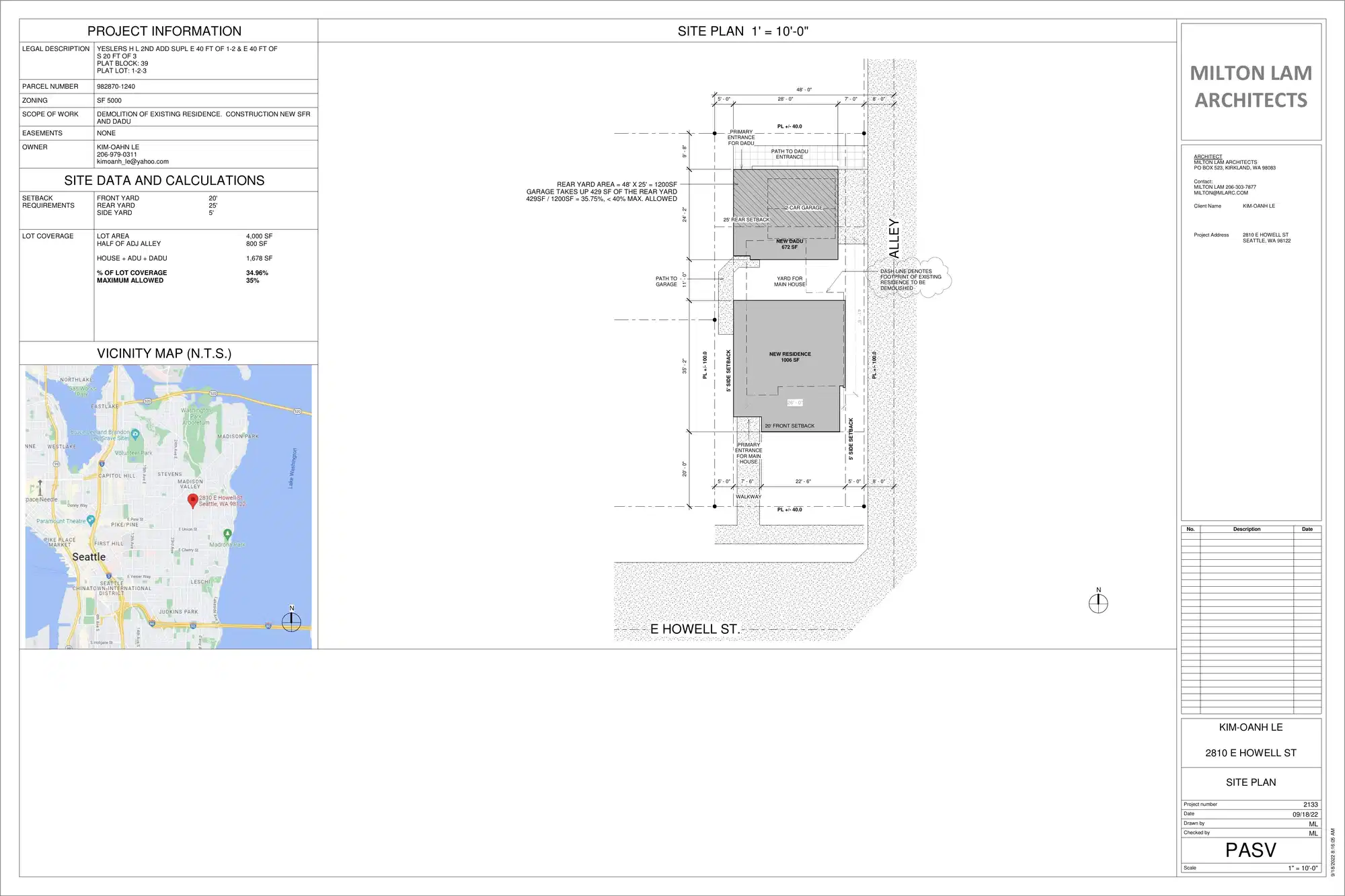Click the 'HOUSE + ADU + DADU' value '1,678 SF'

tap(259, 259)
